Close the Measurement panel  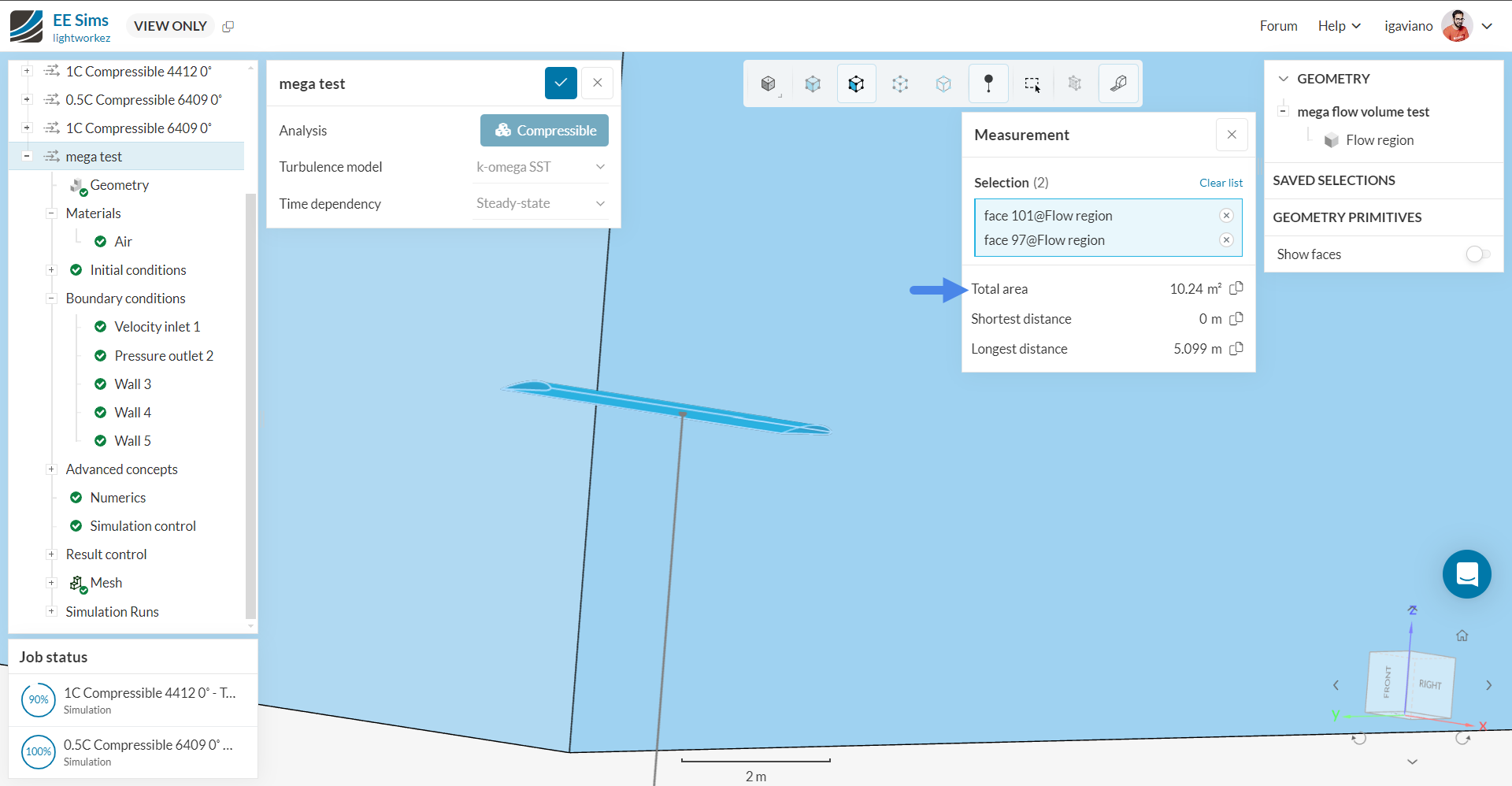[1232, 135]
